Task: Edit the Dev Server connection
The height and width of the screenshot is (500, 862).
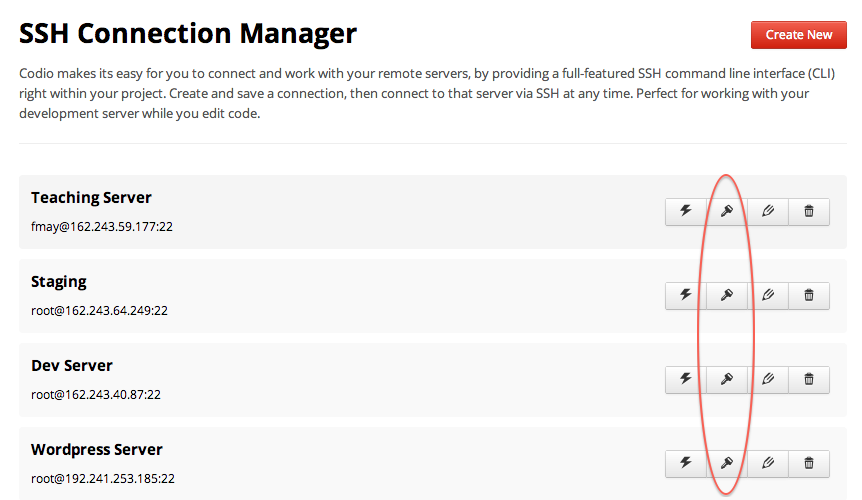Action: coord(768,380)
